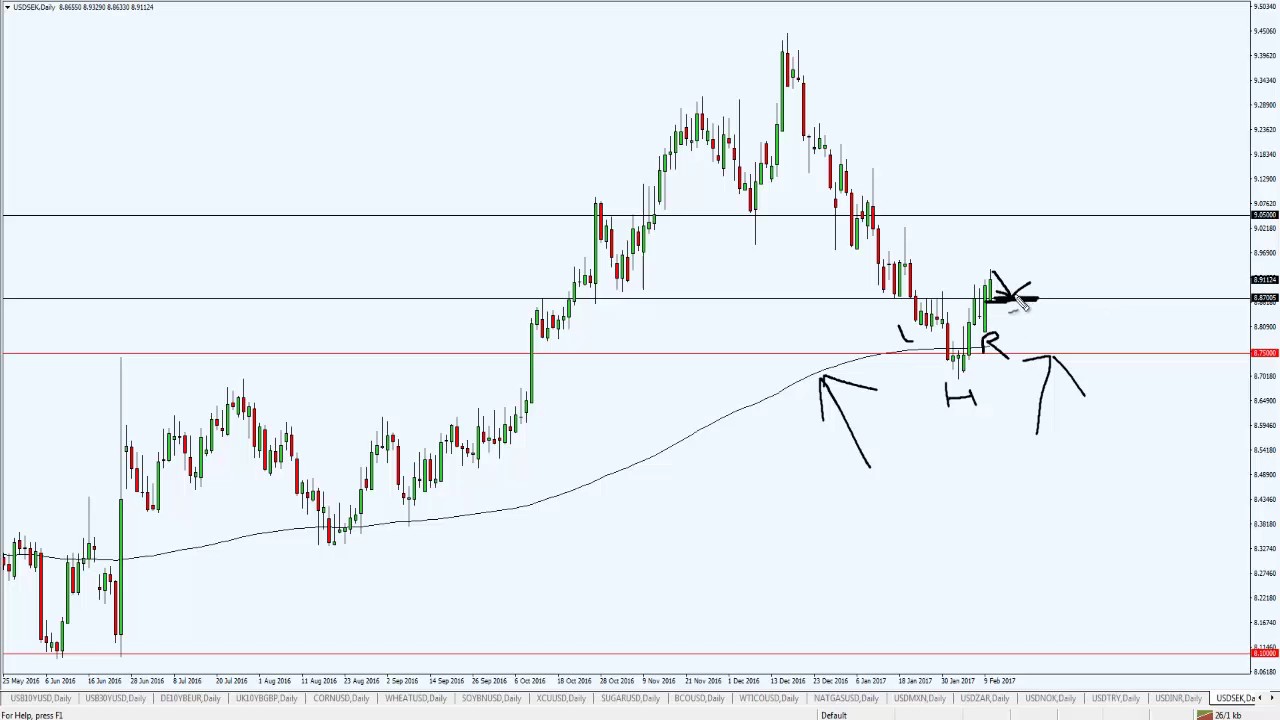Switch to the XCUUSD,Daily tab
The image size is (1280, 720).
(561, 698)
